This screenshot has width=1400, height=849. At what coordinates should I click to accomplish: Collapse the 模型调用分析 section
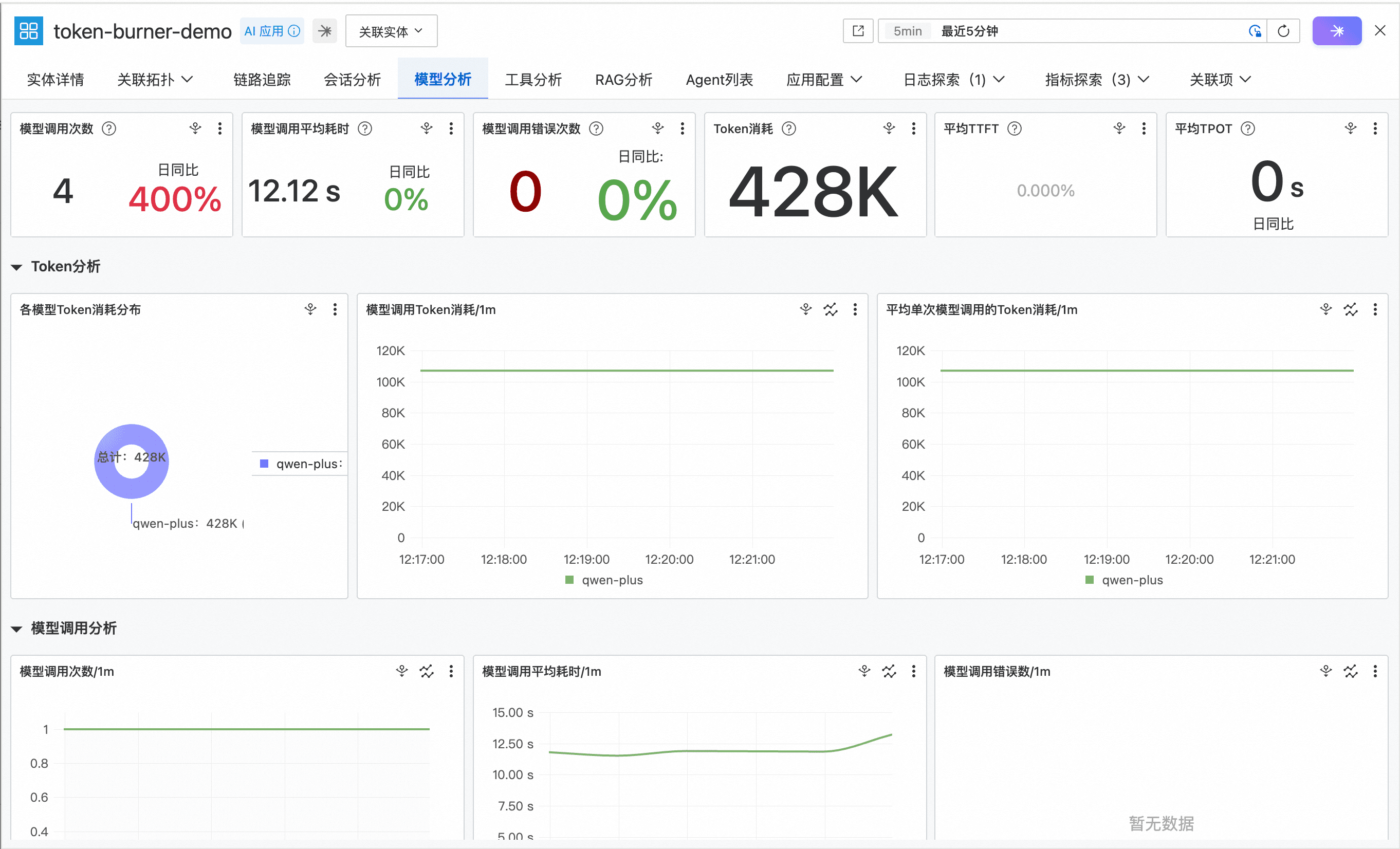coord(17,629)
